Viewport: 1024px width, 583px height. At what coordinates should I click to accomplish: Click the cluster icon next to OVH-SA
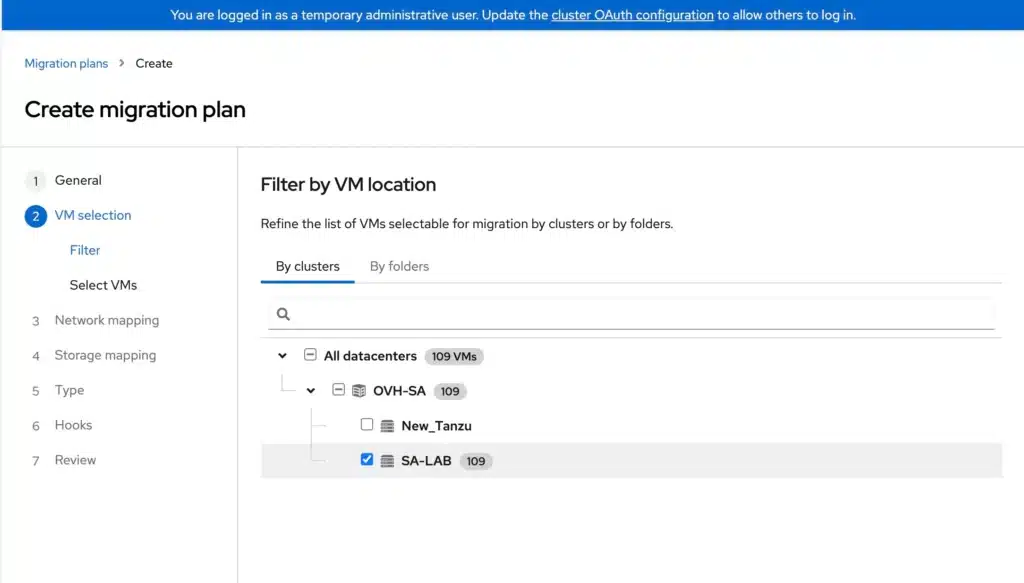358,391
